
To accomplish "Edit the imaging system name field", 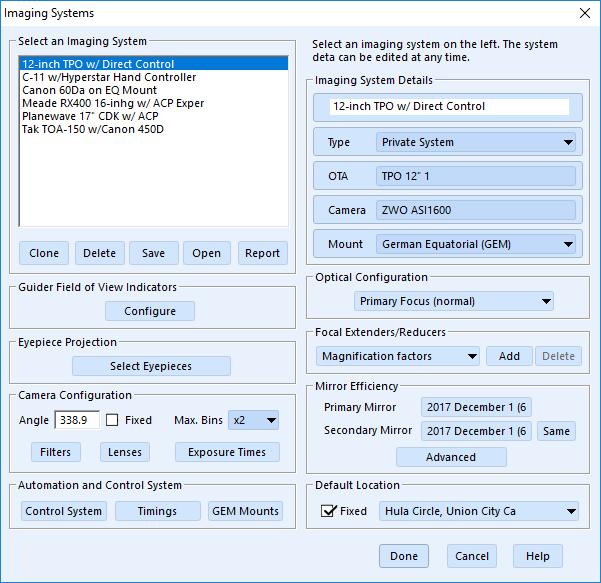I will coord(449,106).
